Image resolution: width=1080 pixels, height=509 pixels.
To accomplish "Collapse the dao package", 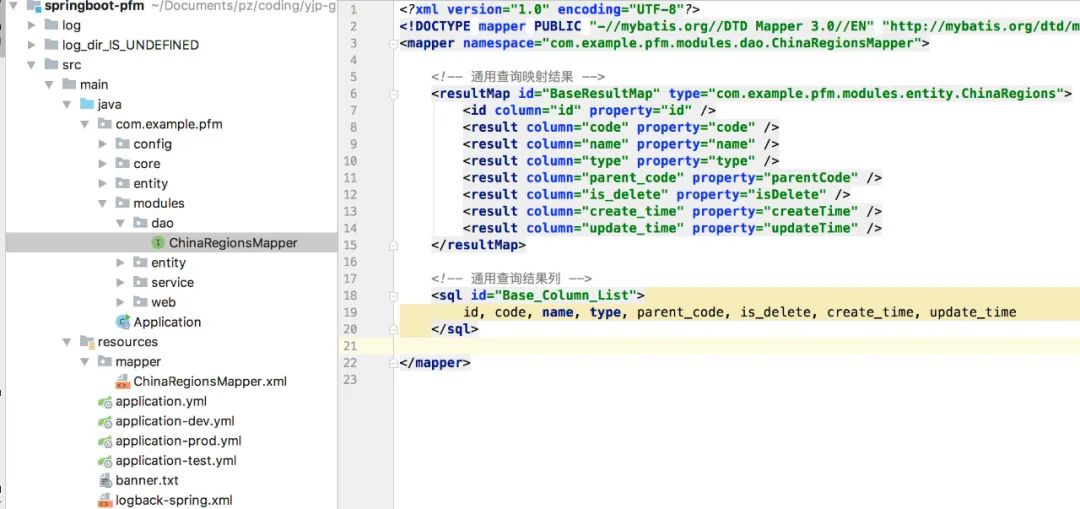I will click(121, 223).
